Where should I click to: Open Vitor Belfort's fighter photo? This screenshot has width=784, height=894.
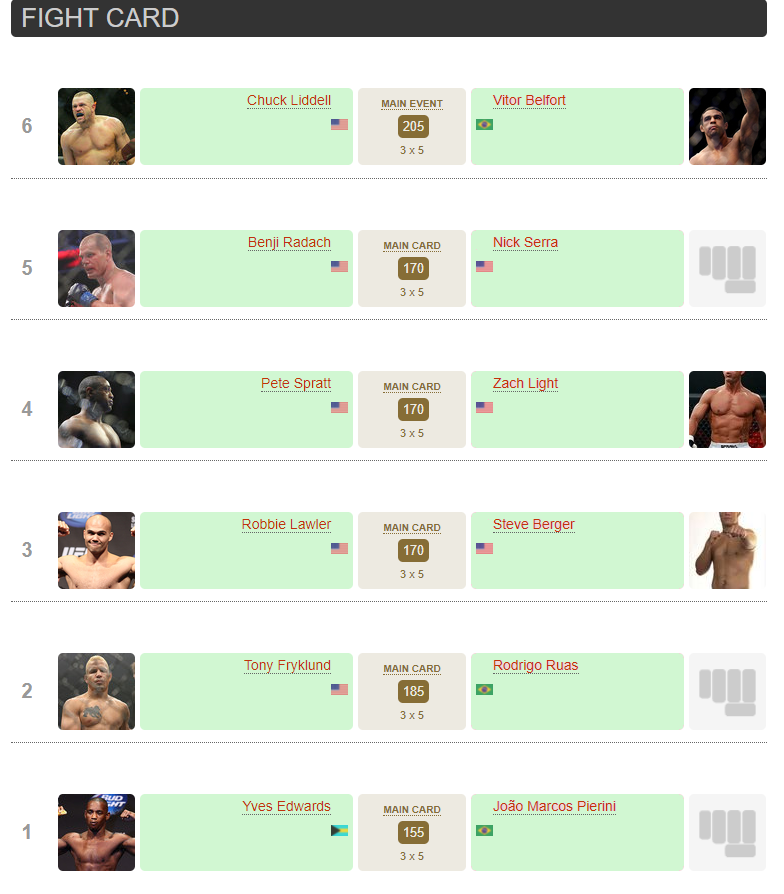pyautogui.click(x=727, y=127)
